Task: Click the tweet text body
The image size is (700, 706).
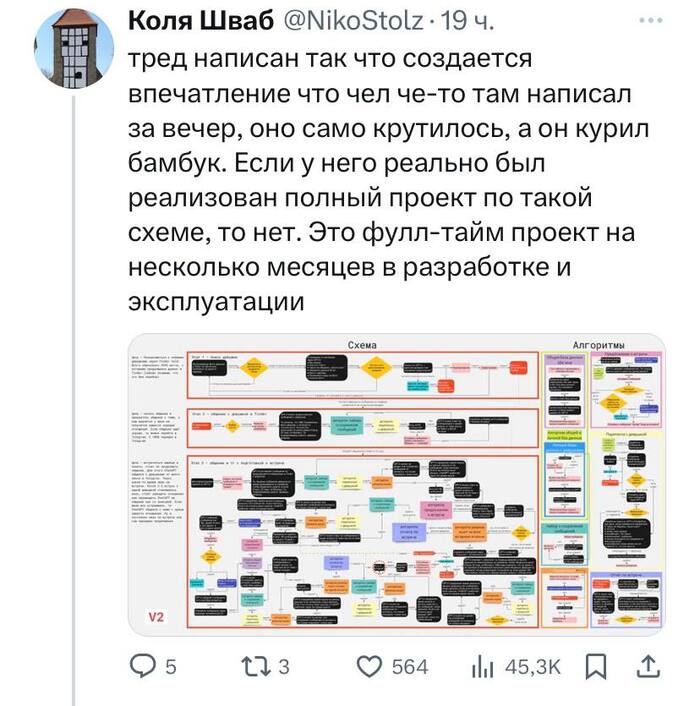Action: pos(388,179)
